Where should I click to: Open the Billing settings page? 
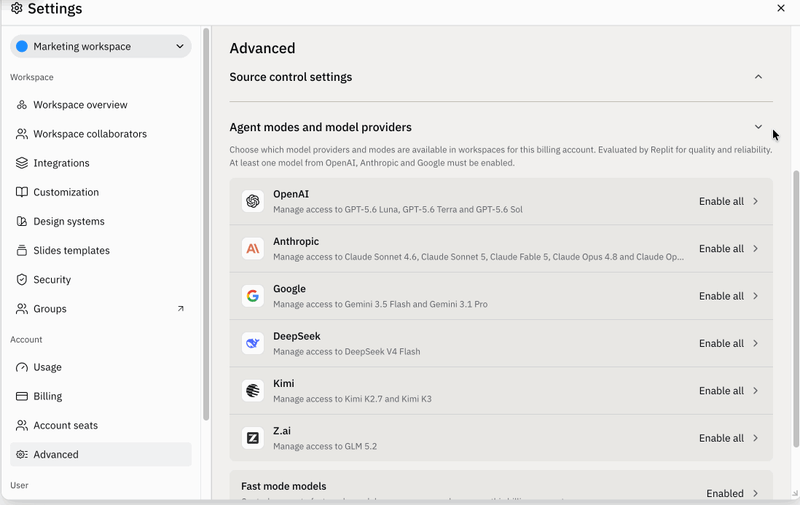click(101, 396)
